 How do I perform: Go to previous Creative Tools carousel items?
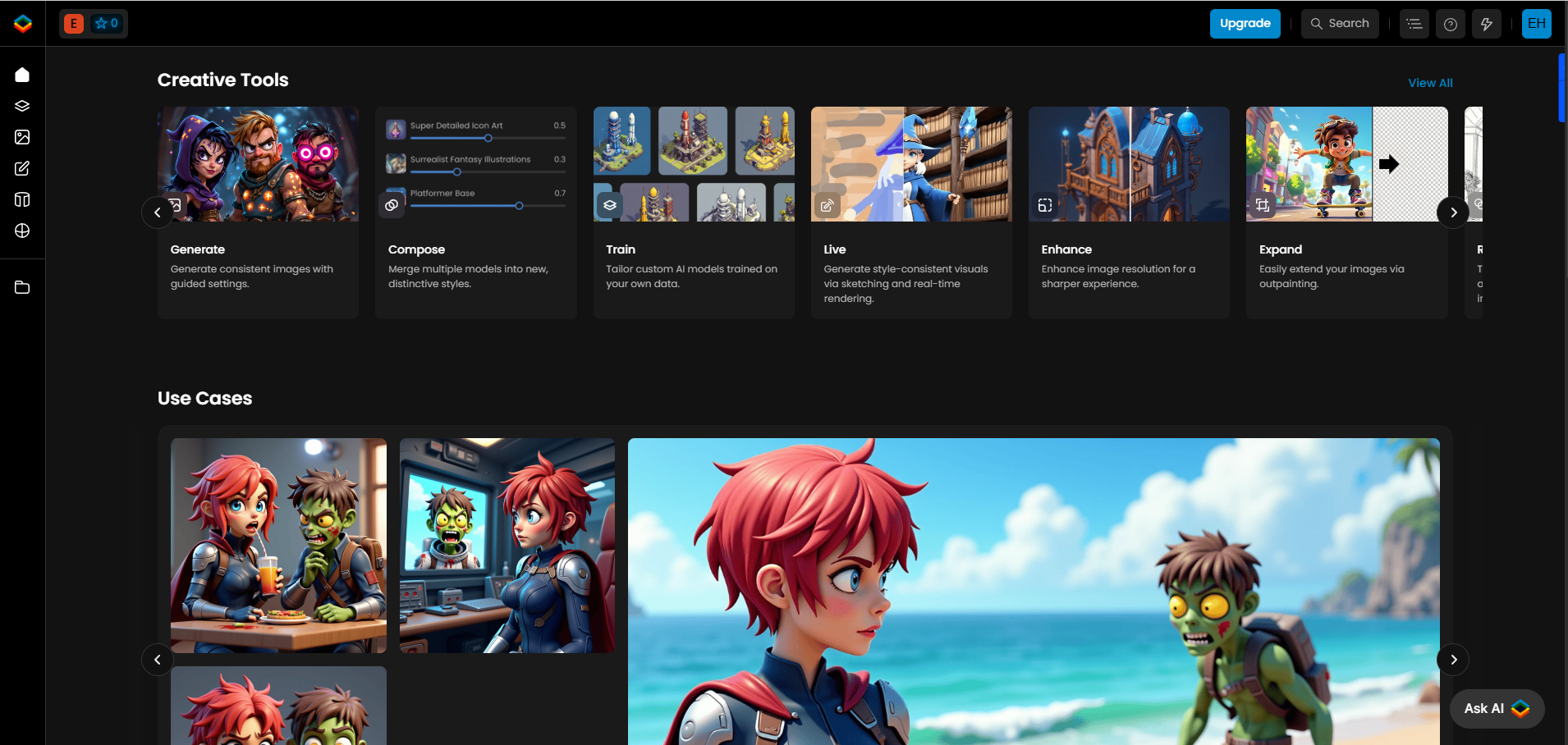[x=158, y=213]
